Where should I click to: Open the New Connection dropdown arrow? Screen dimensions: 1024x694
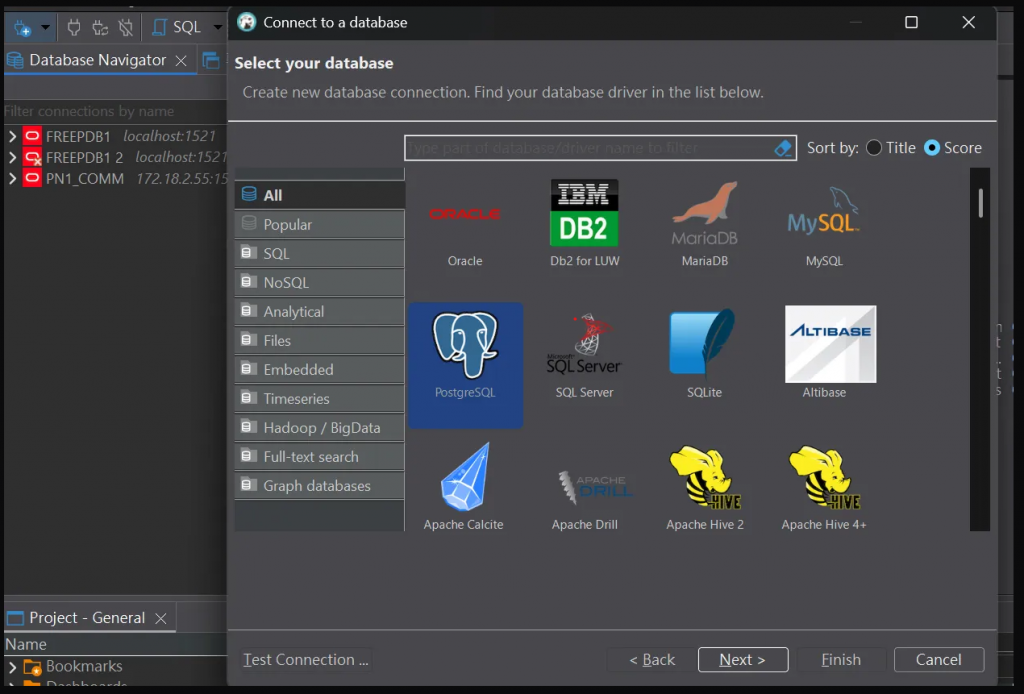[45, 27]
